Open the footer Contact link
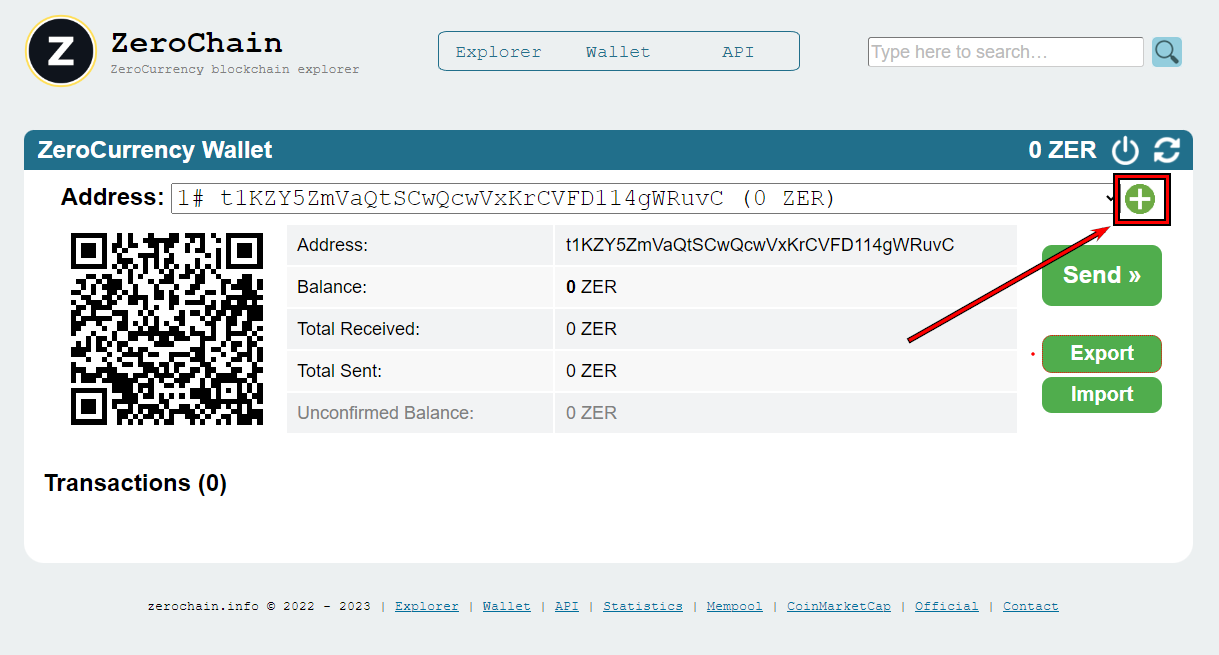Screen dimensions: 1219x655 (x=1031, y=606)
